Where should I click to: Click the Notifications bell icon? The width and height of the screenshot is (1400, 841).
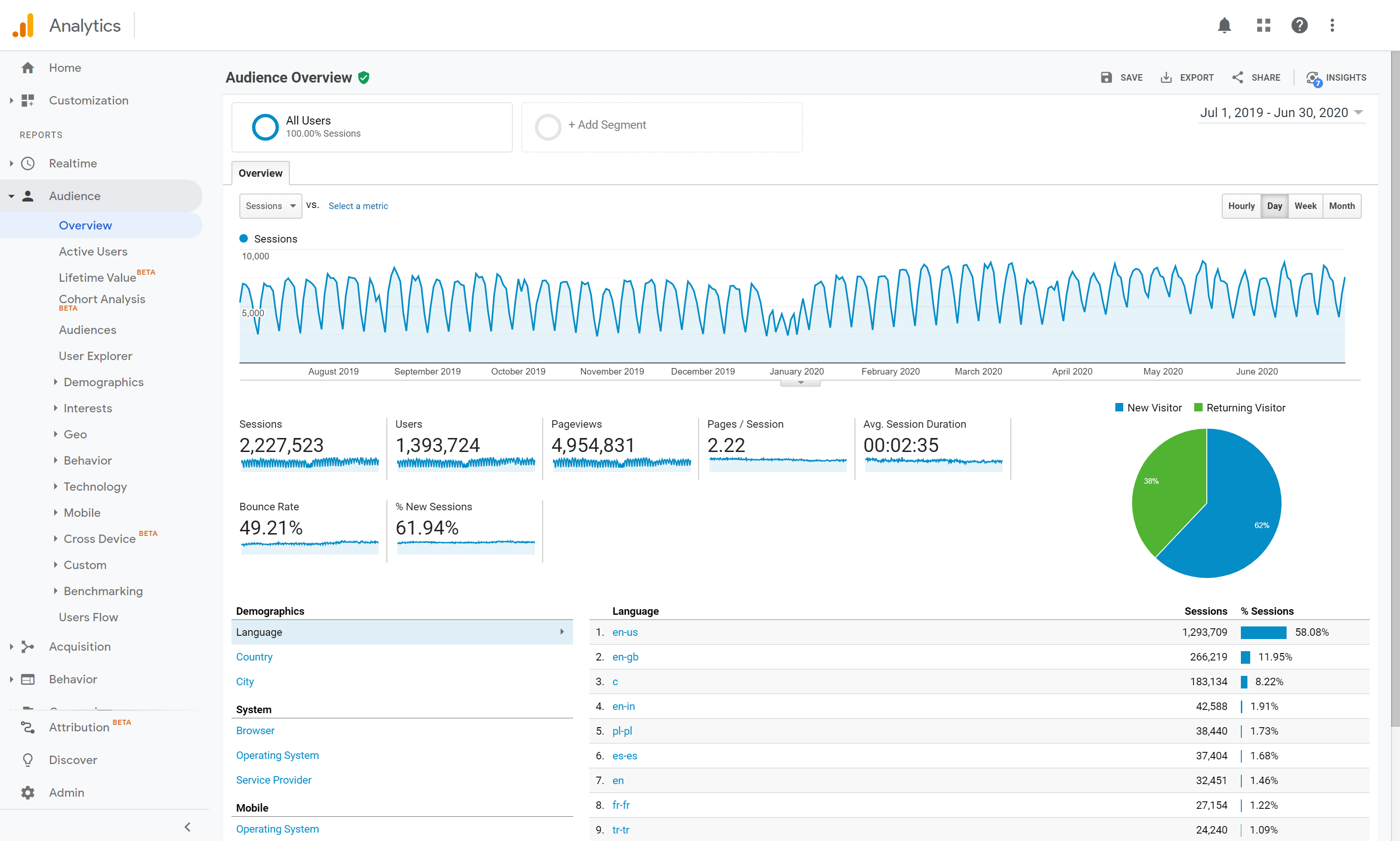click(1224, 25)
